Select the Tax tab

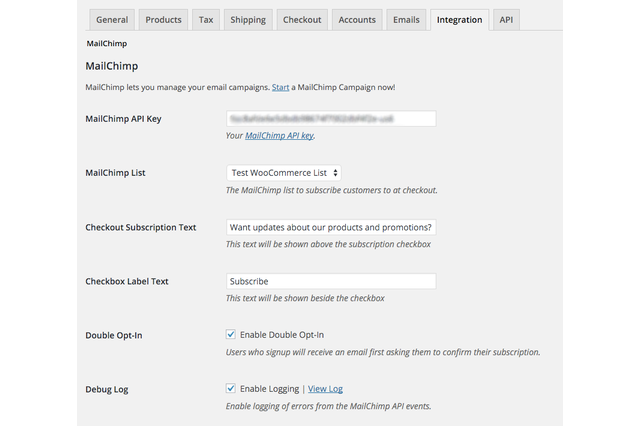coord(206,20)
